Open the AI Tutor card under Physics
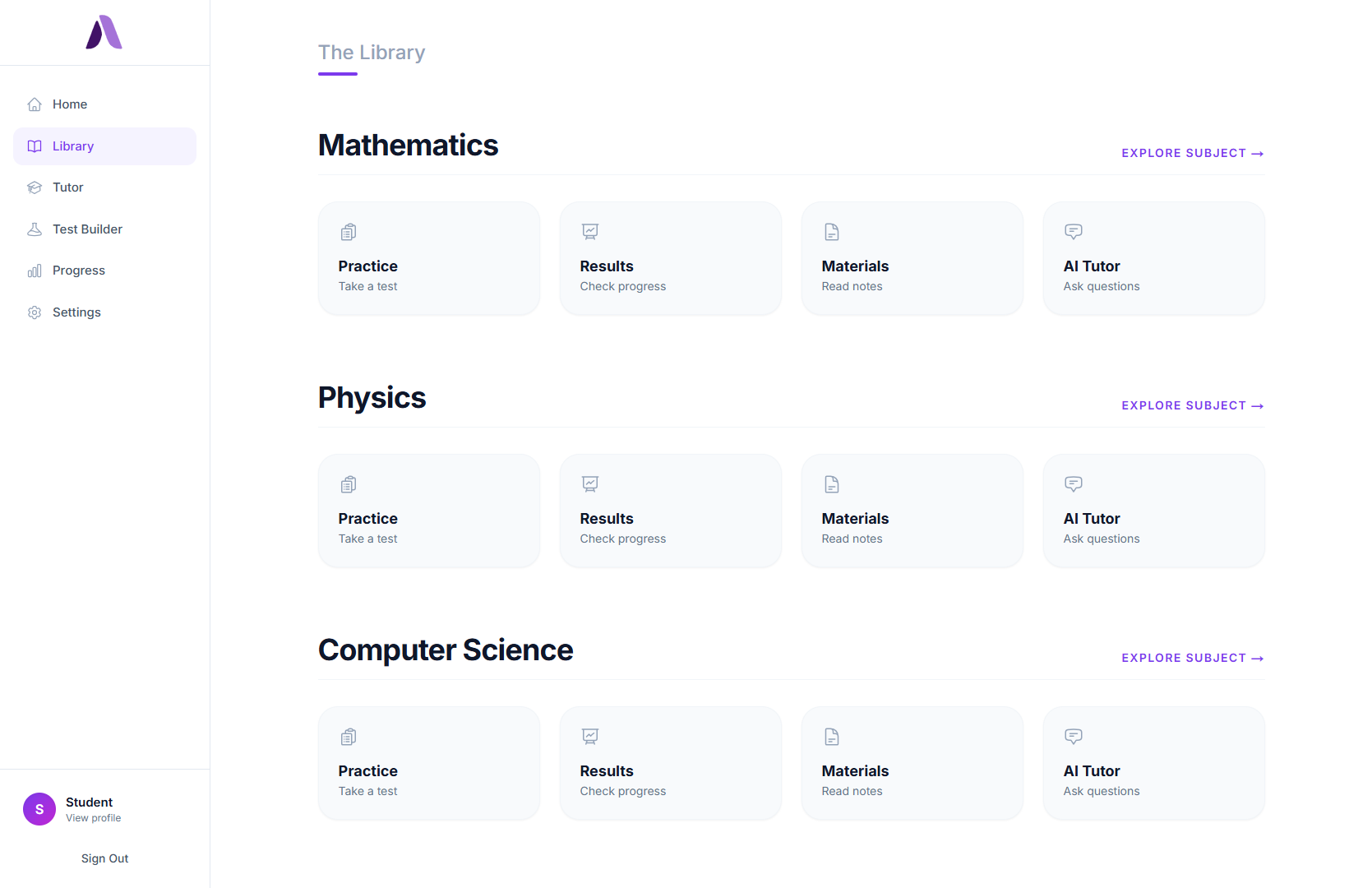The height and width of the screenshot is (888, 1372). (1153, 511)
